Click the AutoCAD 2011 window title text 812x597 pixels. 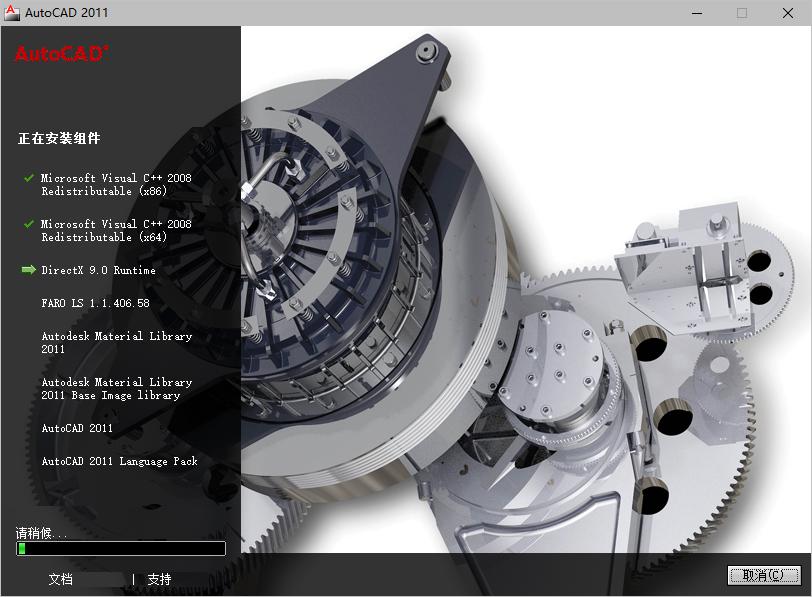(66, 13)
